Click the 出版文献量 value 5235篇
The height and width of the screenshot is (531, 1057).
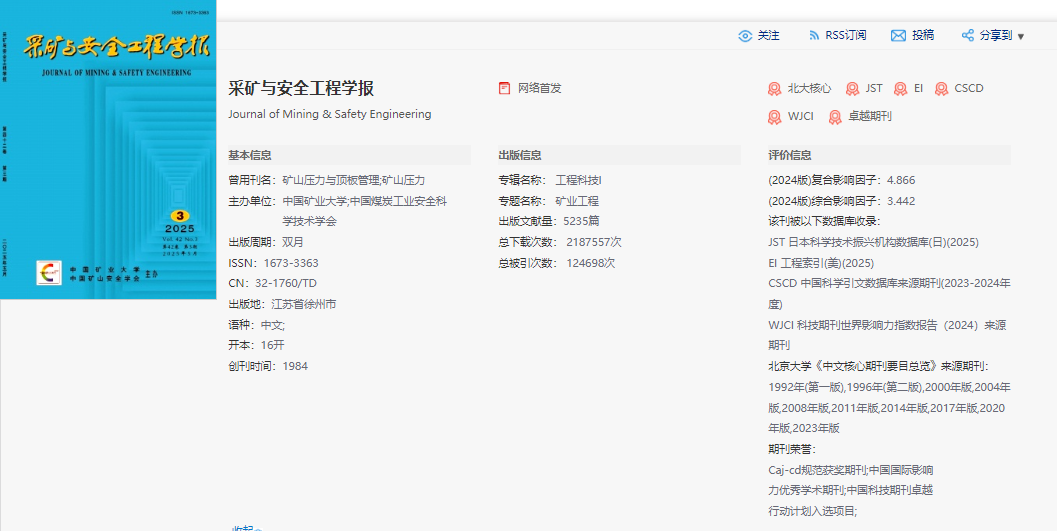tap(582, 221)
